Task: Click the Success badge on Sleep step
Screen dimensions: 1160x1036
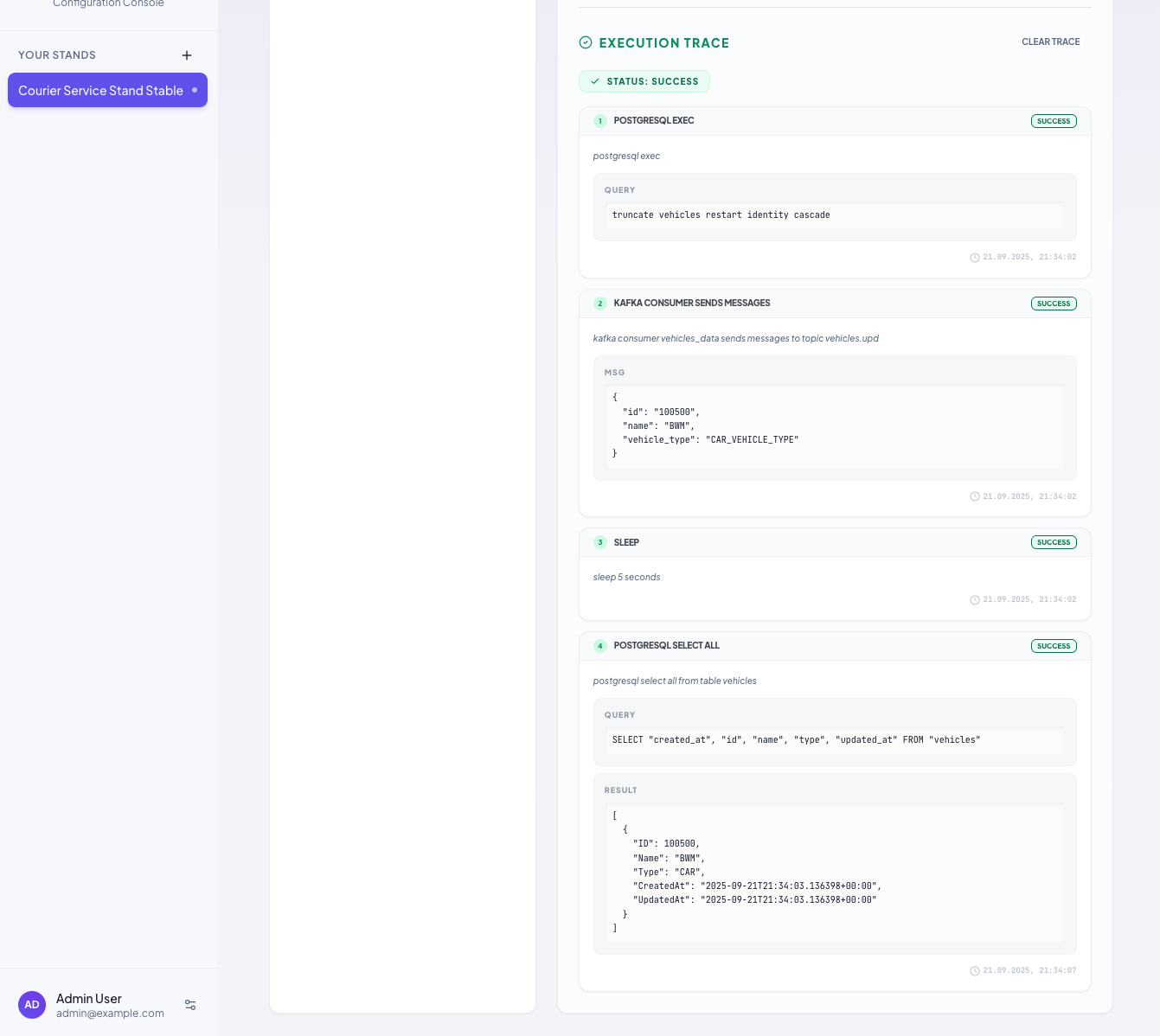Action: coord(1053,542)
